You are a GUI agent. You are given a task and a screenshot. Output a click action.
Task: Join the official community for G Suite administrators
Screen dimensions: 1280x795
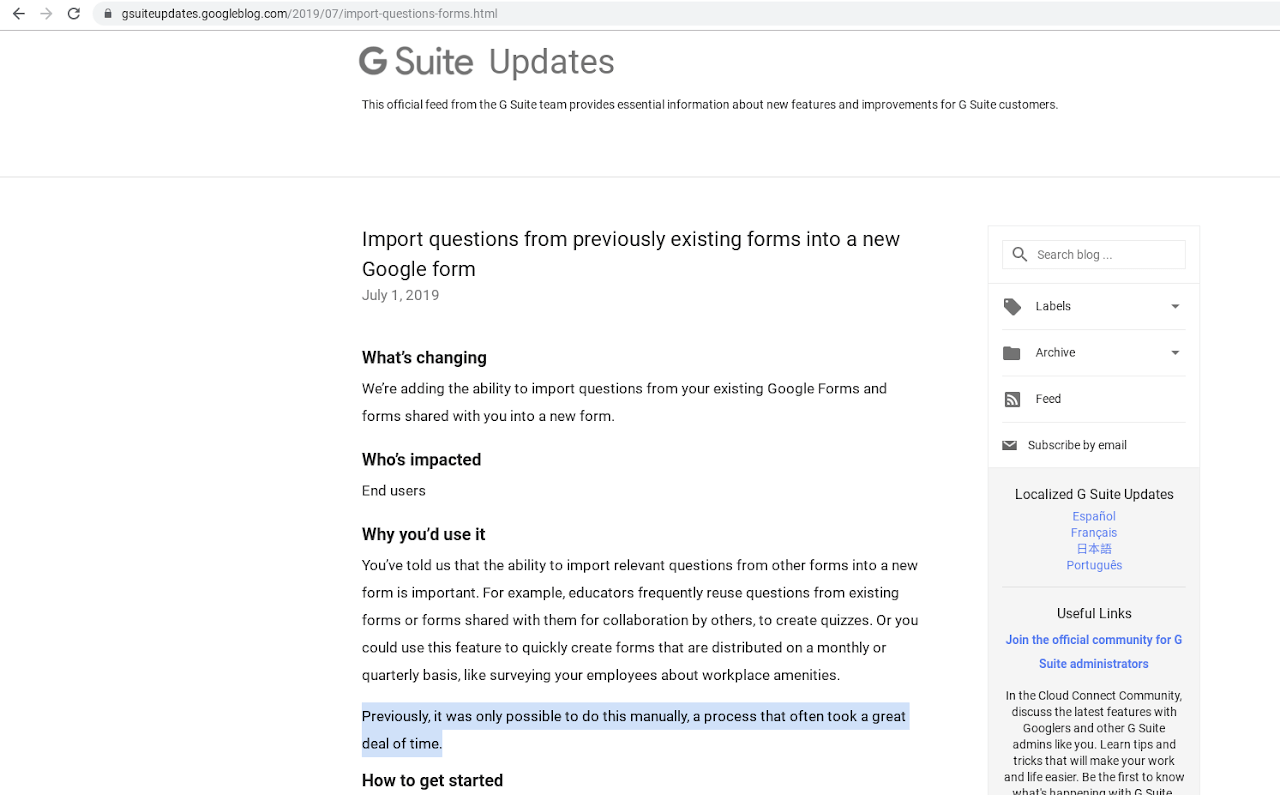[x=1094, y=652]
